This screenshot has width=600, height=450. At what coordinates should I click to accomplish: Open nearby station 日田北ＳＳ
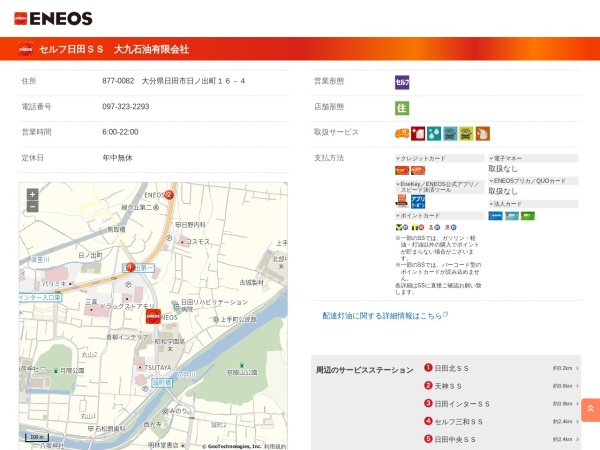click(x=452, y=368)
